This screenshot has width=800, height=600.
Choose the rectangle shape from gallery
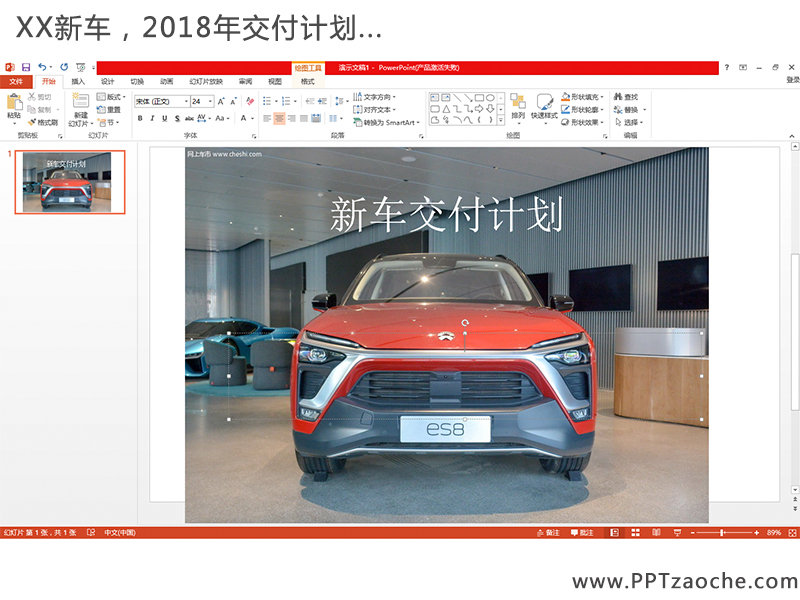click(479, 97)
